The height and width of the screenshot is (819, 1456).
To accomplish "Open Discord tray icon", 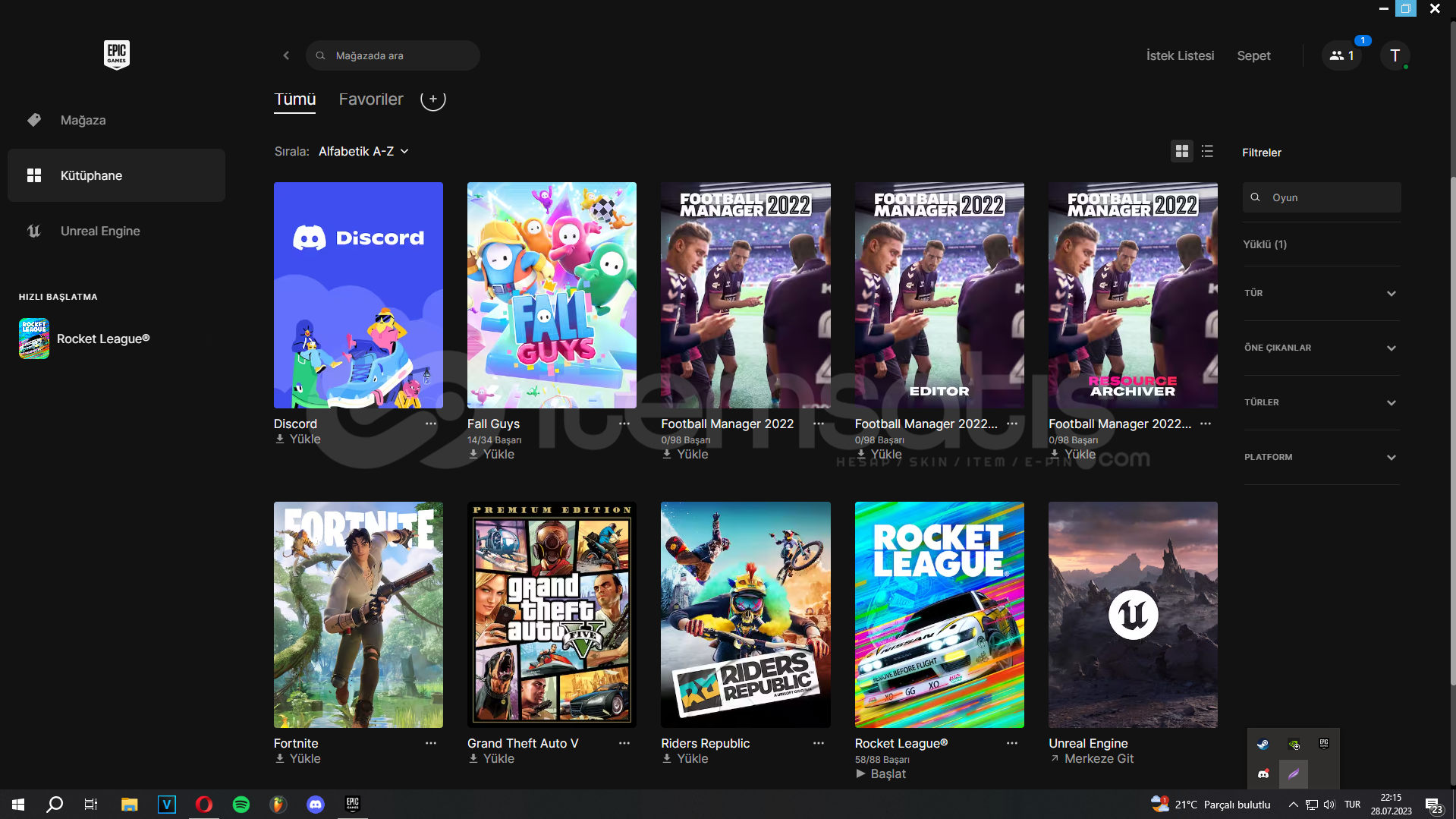I will point(1263,774).
